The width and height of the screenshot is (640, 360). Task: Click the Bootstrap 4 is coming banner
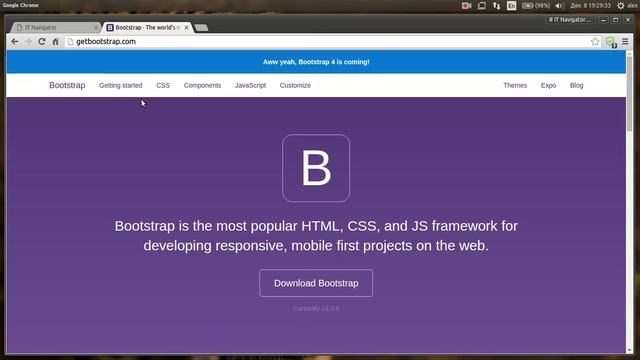click(316, 62)
